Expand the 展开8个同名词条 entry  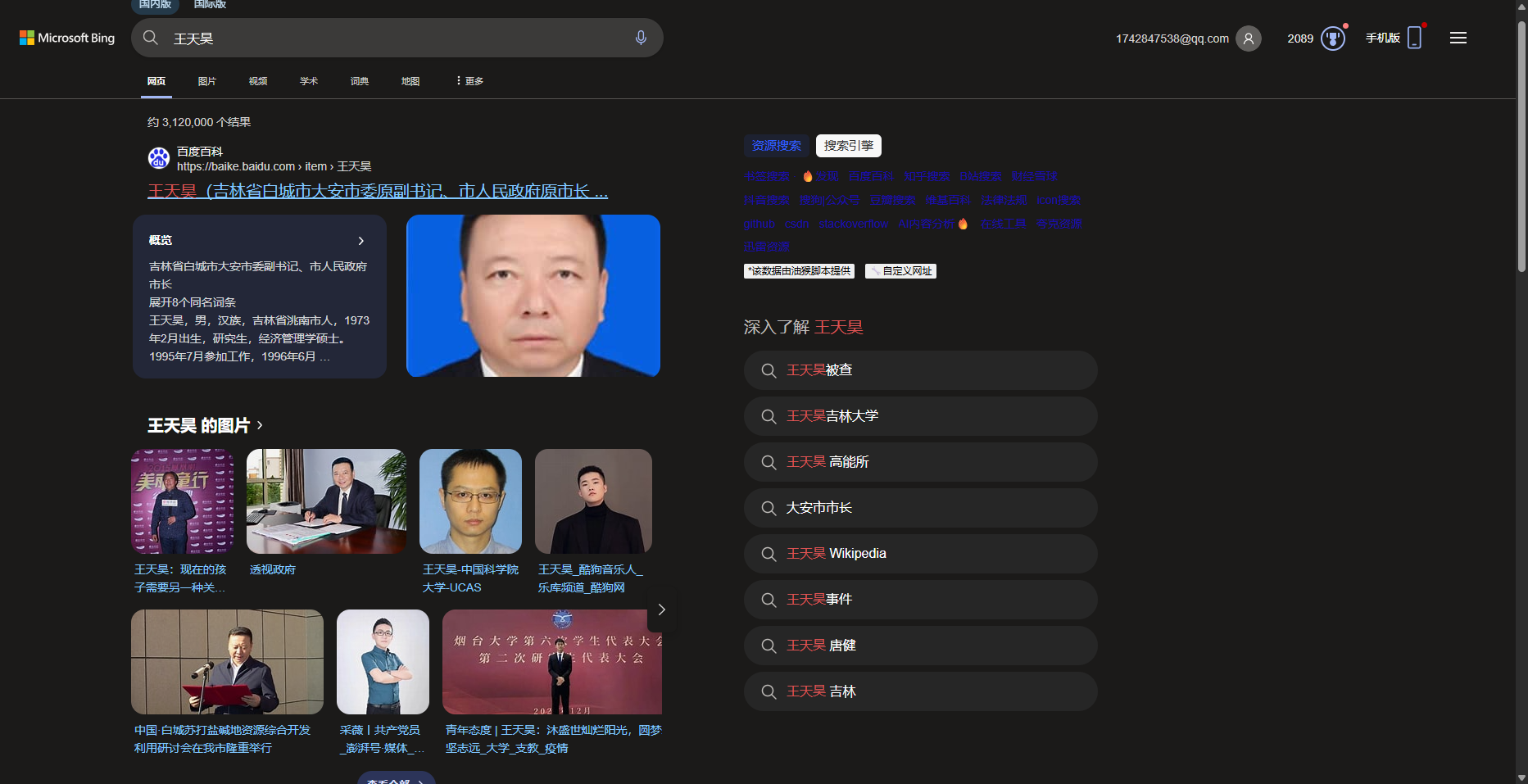[x=193, y=302]
